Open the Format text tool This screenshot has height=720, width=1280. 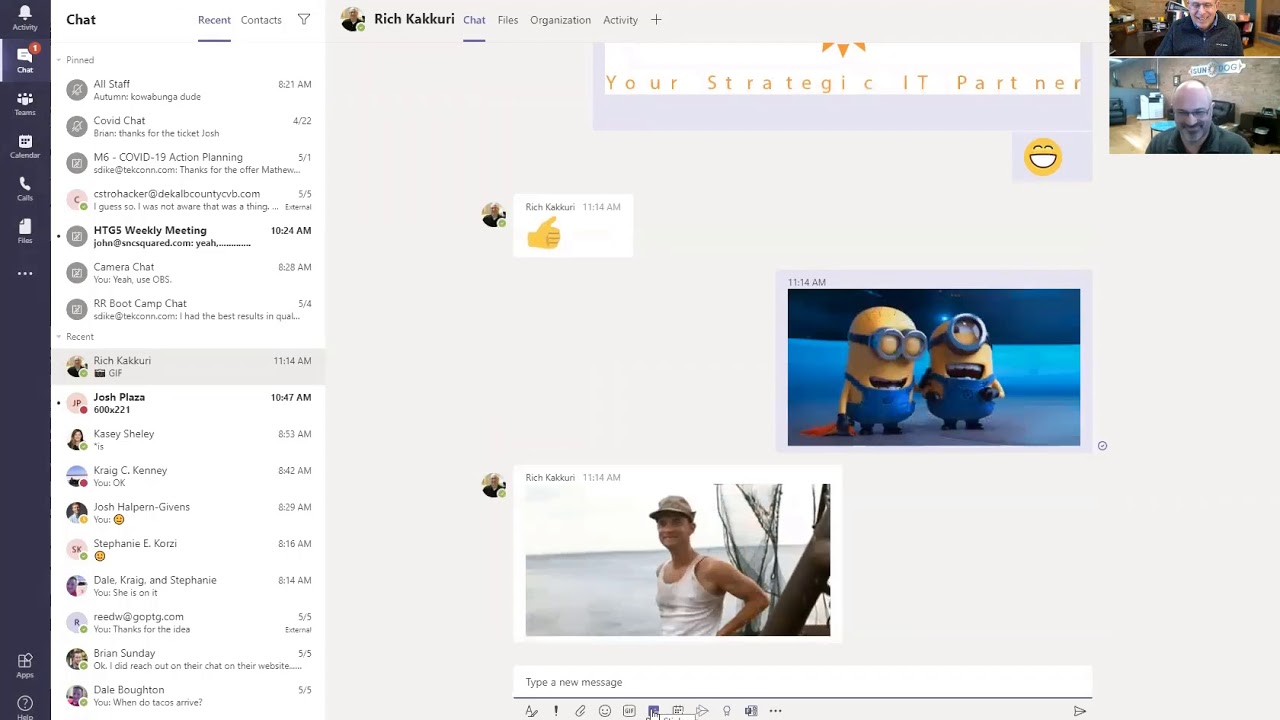(531, 711)
